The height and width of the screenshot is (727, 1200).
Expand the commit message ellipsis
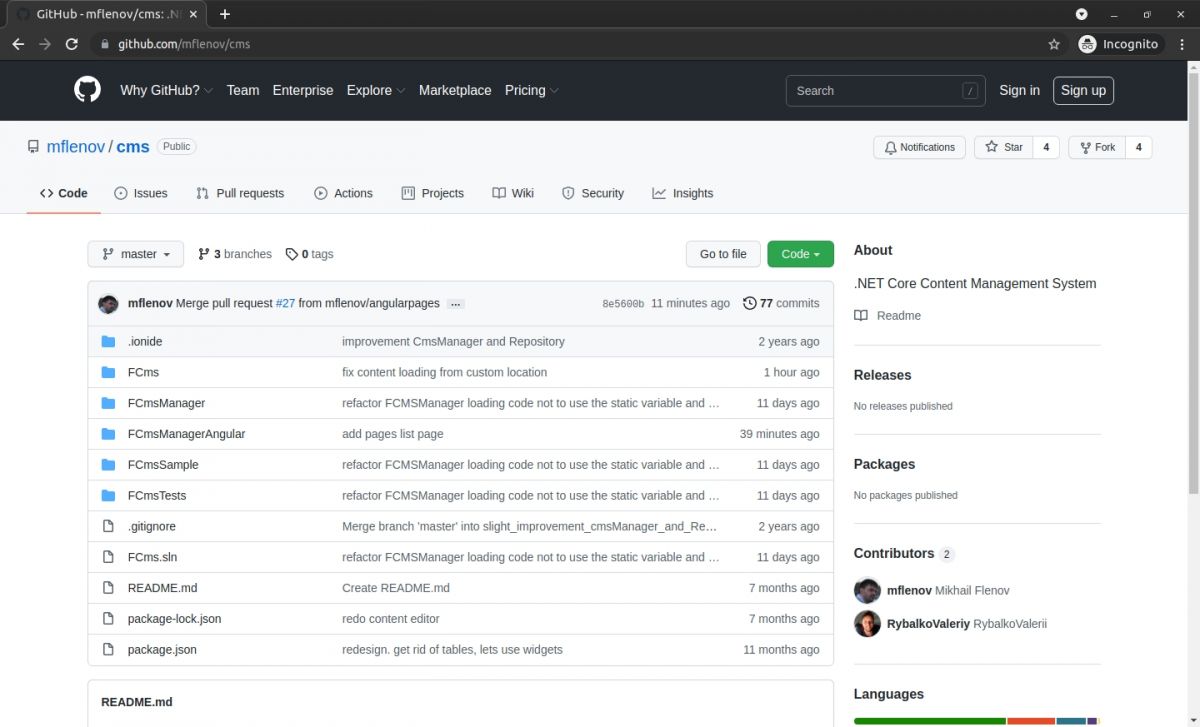tap(456, 304)
